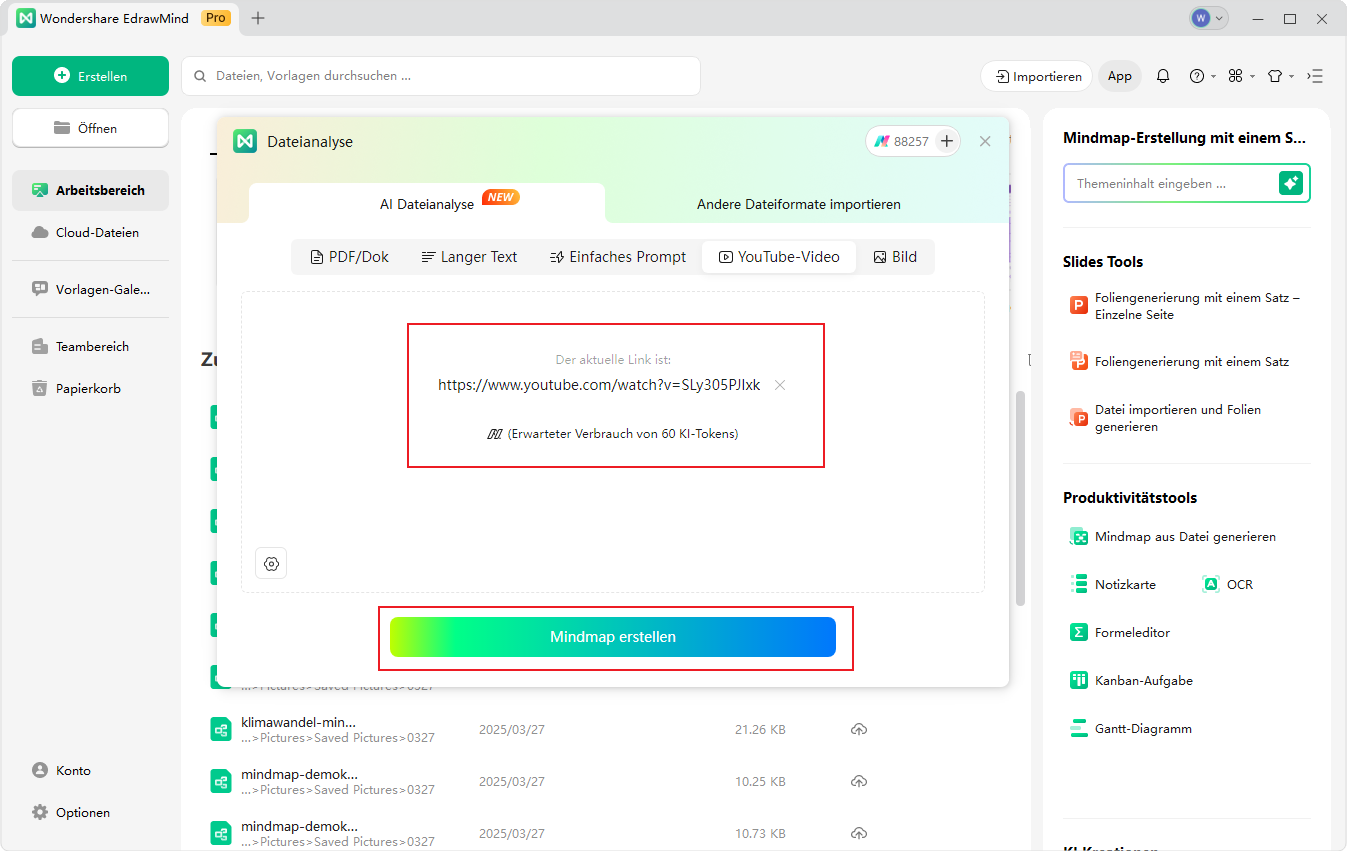Open the notifications bell icon
Screen dimensions: 1347x851
pyautogui.click(x=1162, y=76)
